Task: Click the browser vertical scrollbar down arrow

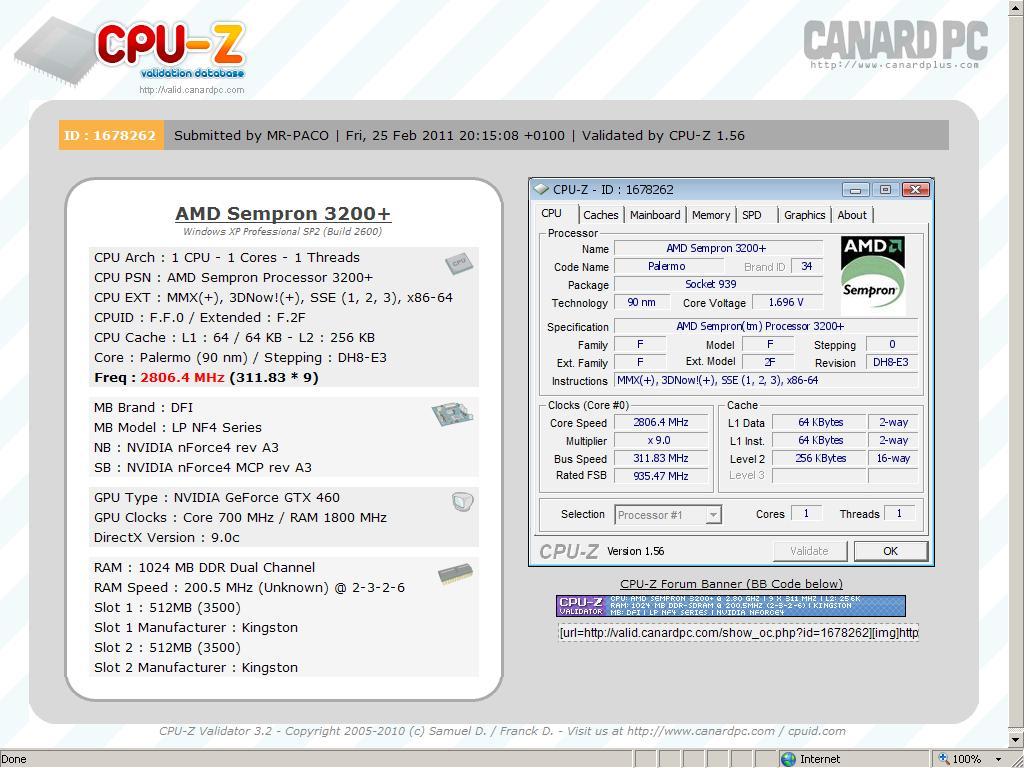Action: pos(1016,739)
